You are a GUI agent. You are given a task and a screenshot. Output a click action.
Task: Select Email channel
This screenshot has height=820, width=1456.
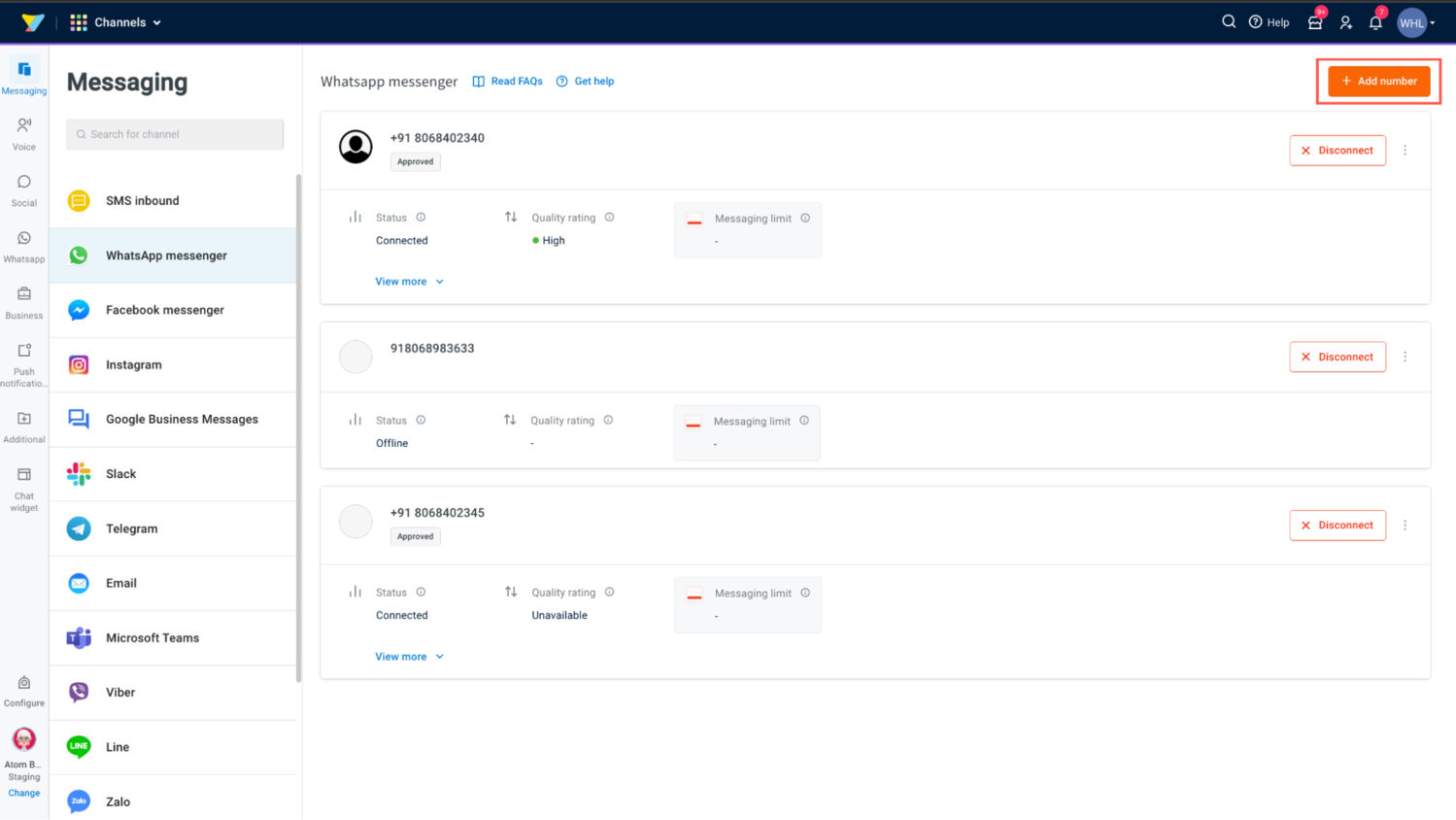[x=173, y=583]
